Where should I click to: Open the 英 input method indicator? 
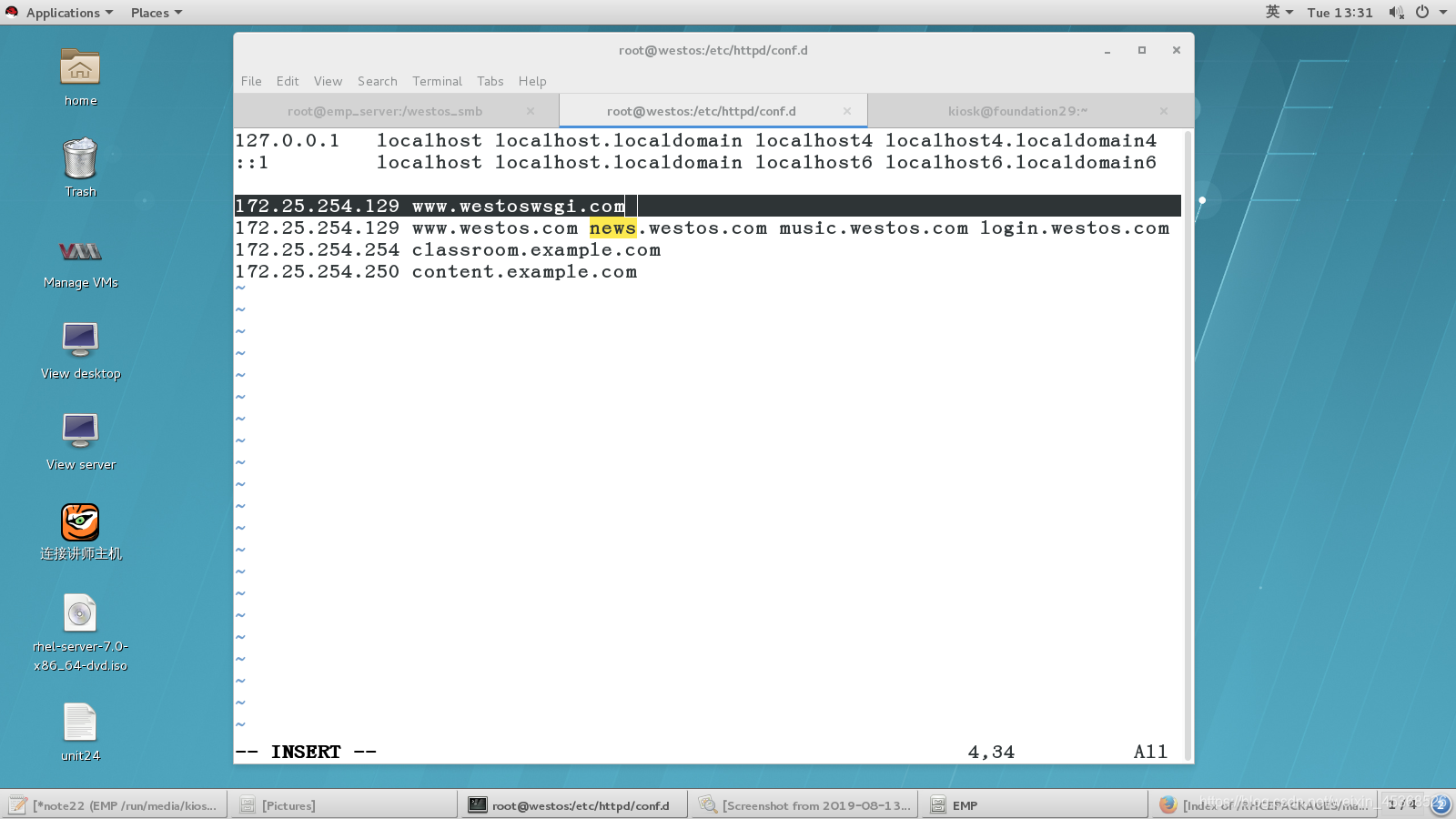point(1279,13)
